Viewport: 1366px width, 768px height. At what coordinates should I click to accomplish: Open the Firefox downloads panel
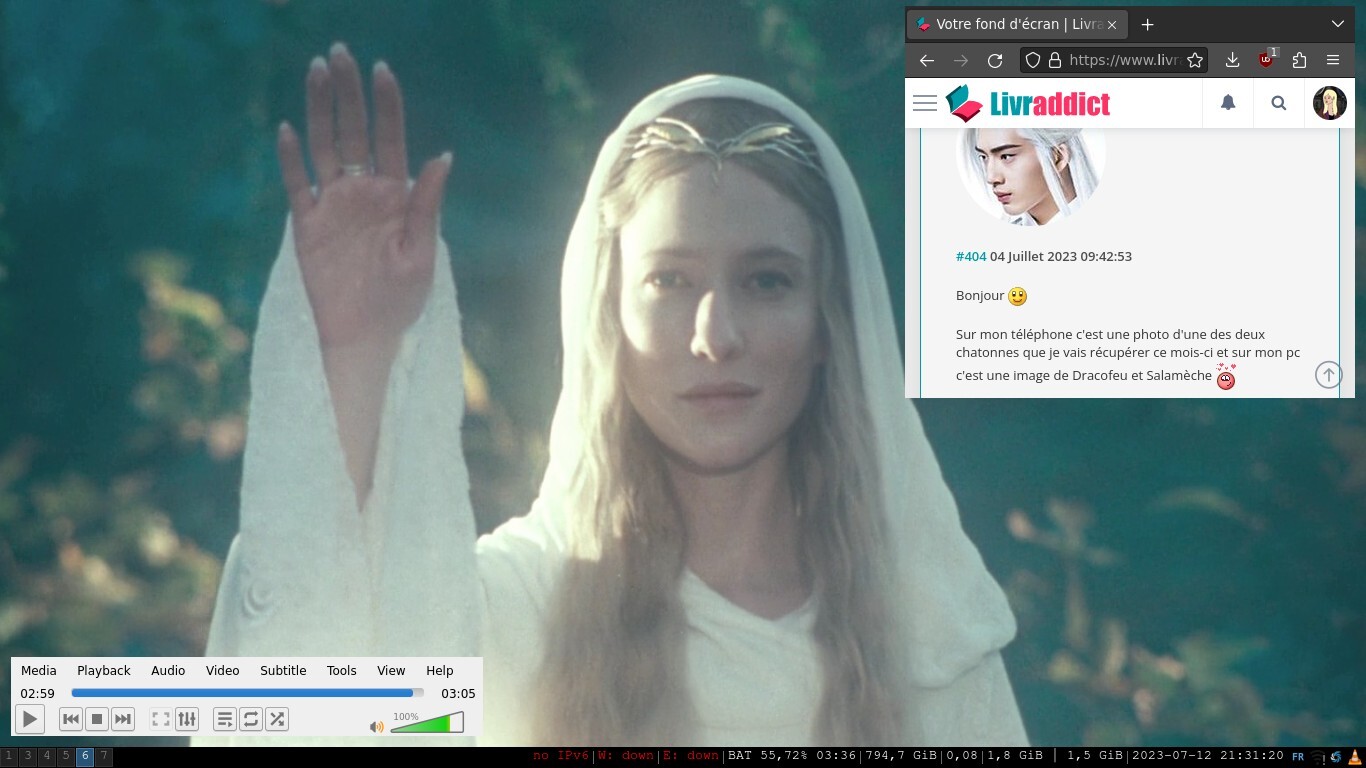[x=1232, y=60]
